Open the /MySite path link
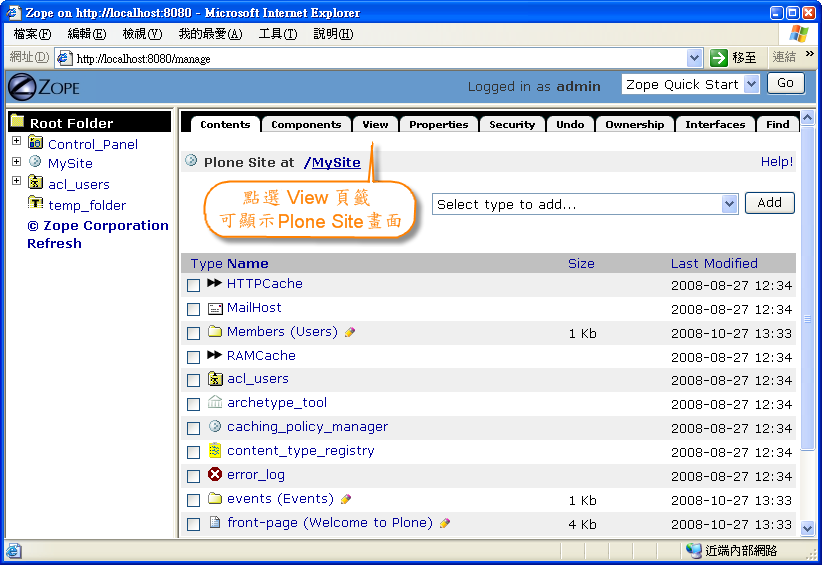The height and width of the screenshot is (565, 822). click(x=332, y=162)
